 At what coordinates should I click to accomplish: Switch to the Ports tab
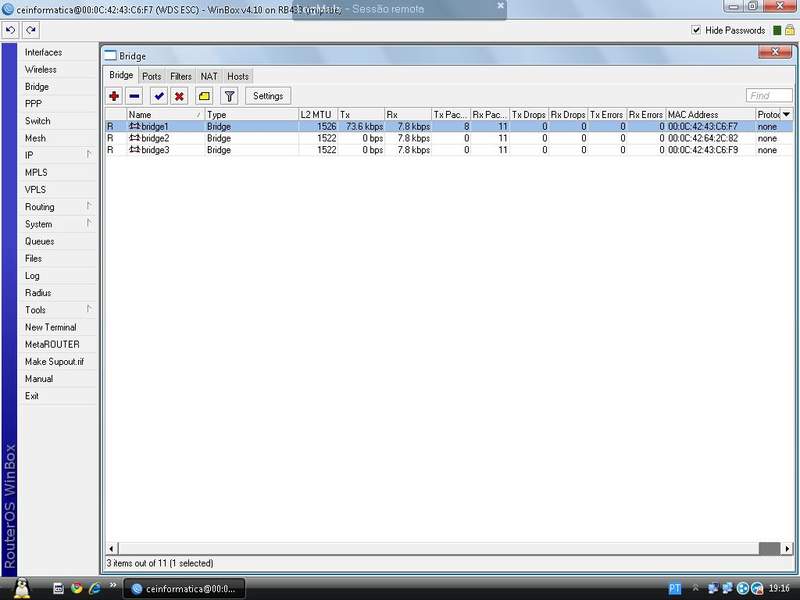point(152,77)
